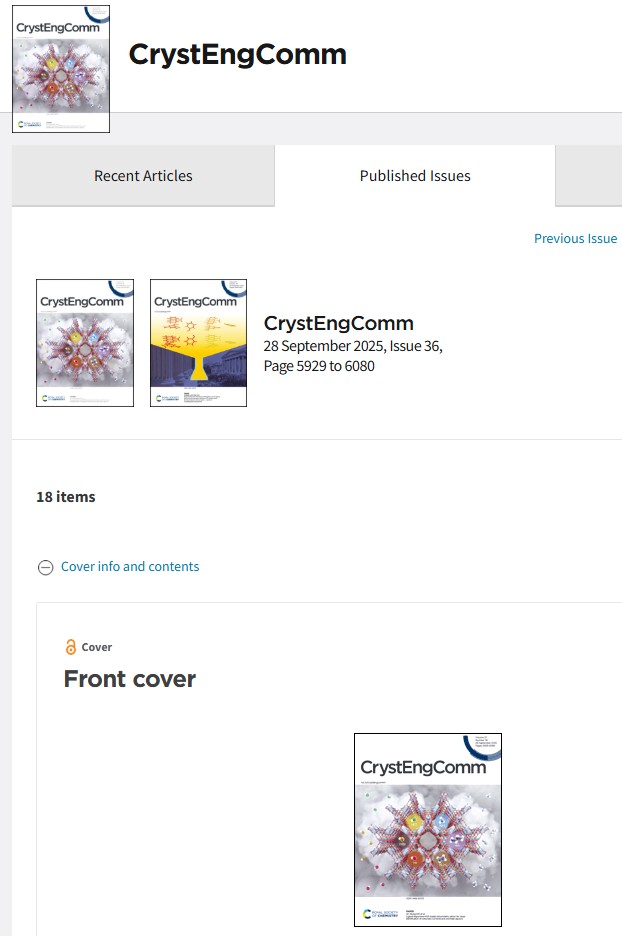Select the Published Issues tab
Screen dimensions: 622x936
click(415, 176)
